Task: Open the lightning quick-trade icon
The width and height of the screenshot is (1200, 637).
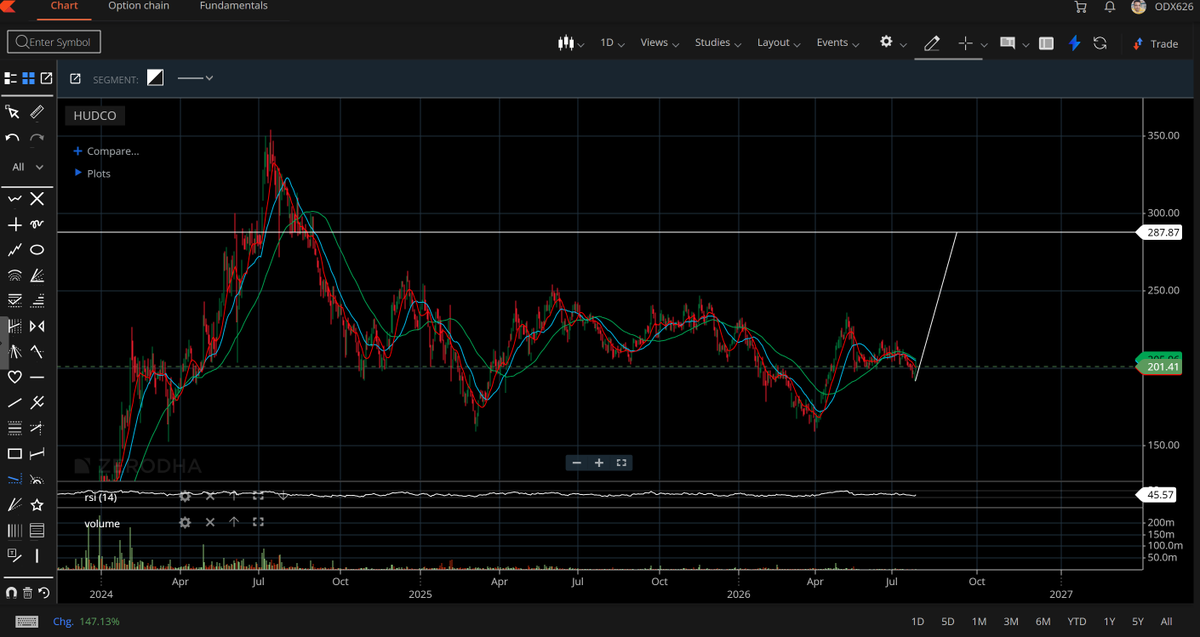Action: [x=1075, y=43]
